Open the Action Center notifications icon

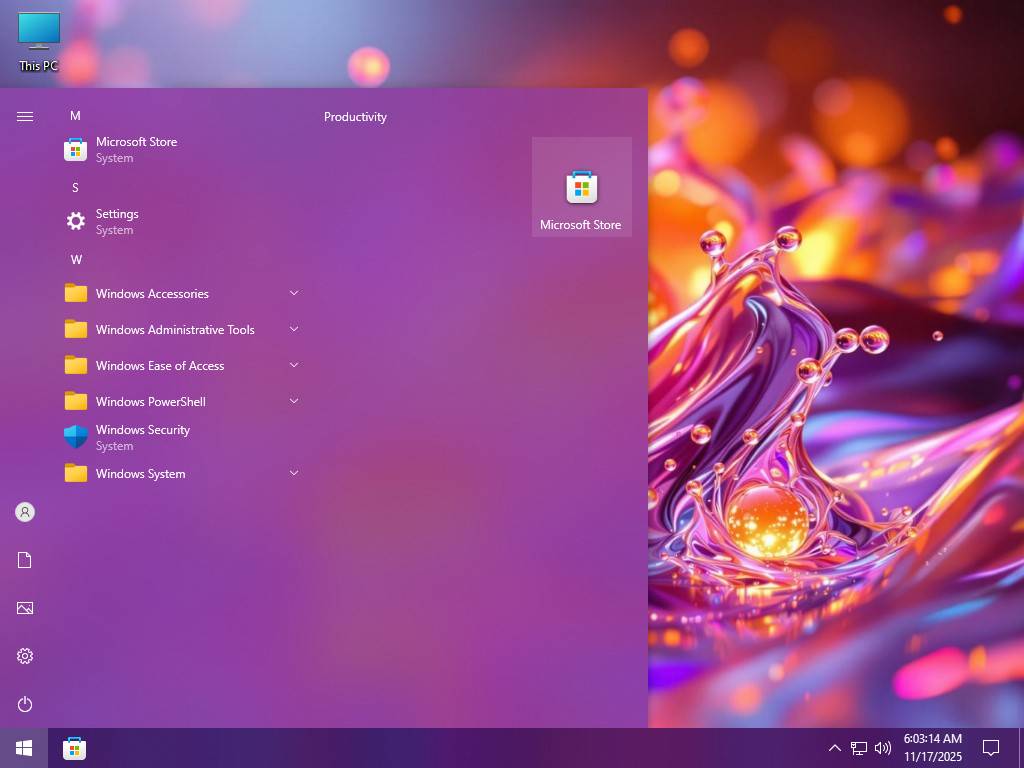click(x=991, y=748)
